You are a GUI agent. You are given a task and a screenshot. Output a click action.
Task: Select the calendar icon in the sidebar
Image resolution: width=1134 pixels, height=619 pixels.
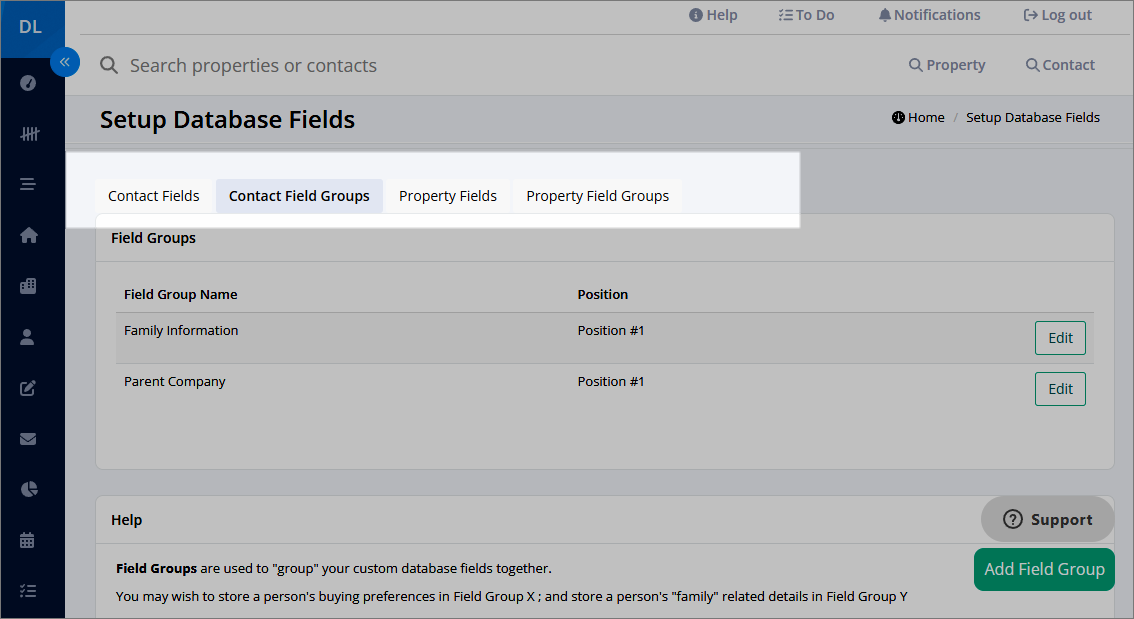point(28,540)
